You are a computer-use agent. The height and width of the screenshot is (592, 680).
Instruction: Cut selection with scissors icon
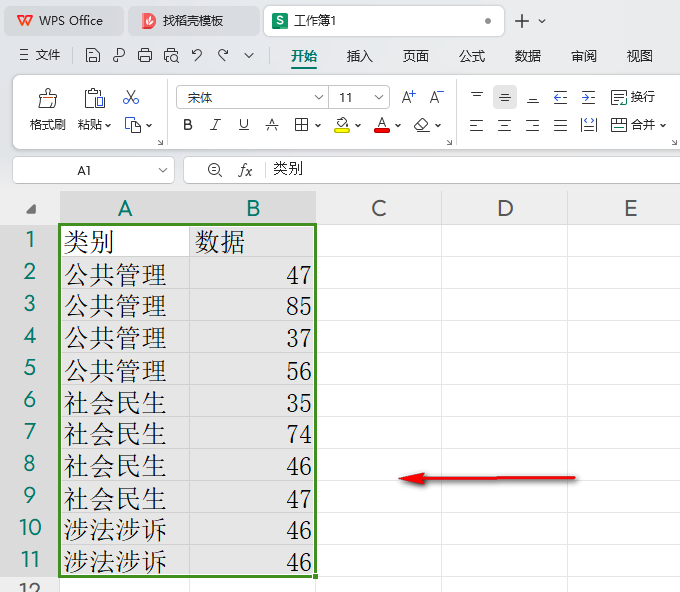pos(131,98)
